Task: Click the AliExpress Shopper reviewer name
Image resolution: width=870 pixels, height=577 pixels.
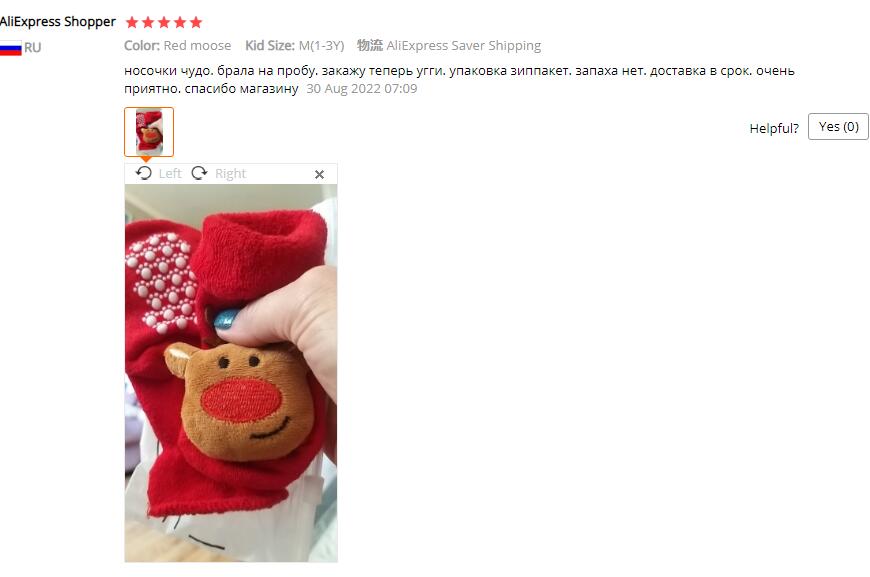Action: tap(58, 22)
